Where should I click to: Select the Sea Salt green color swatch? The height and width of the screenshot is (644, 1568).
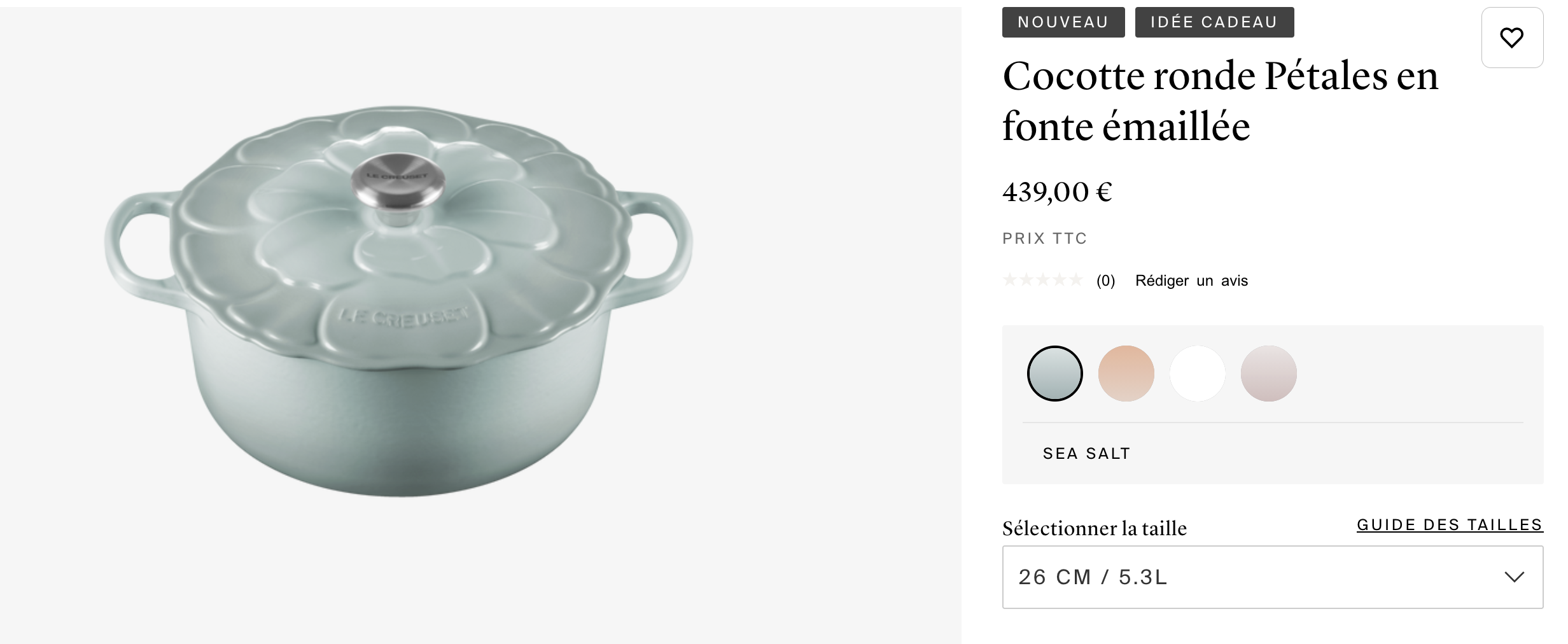(1054, 374)
